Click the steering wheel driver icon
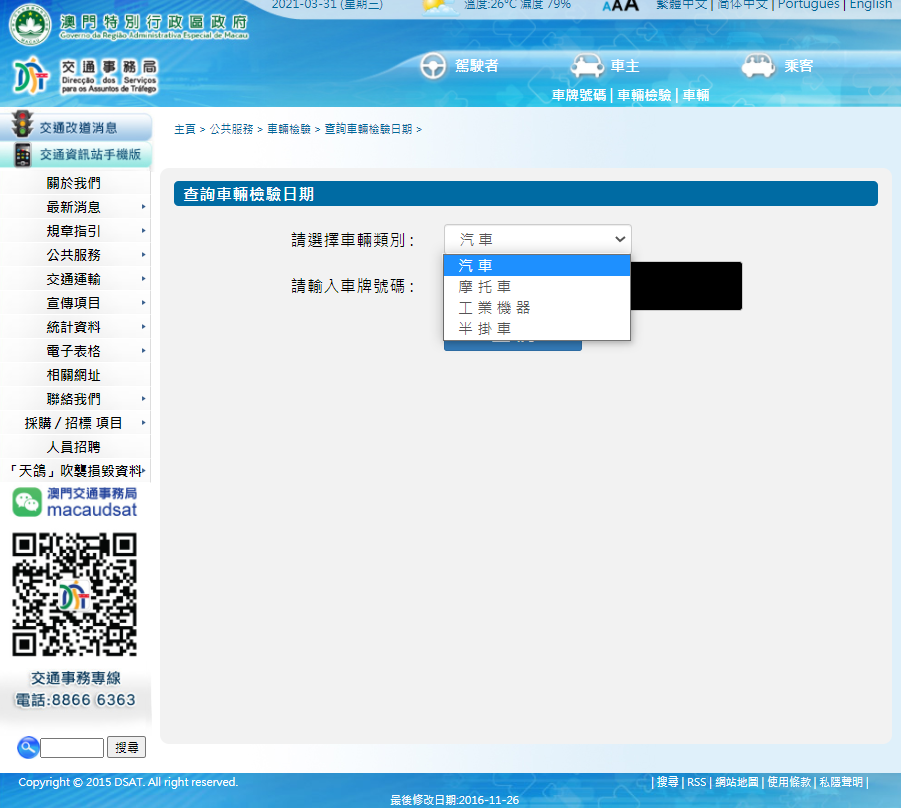902x808 pixels. pyautogui.click(x=433, y=66)
